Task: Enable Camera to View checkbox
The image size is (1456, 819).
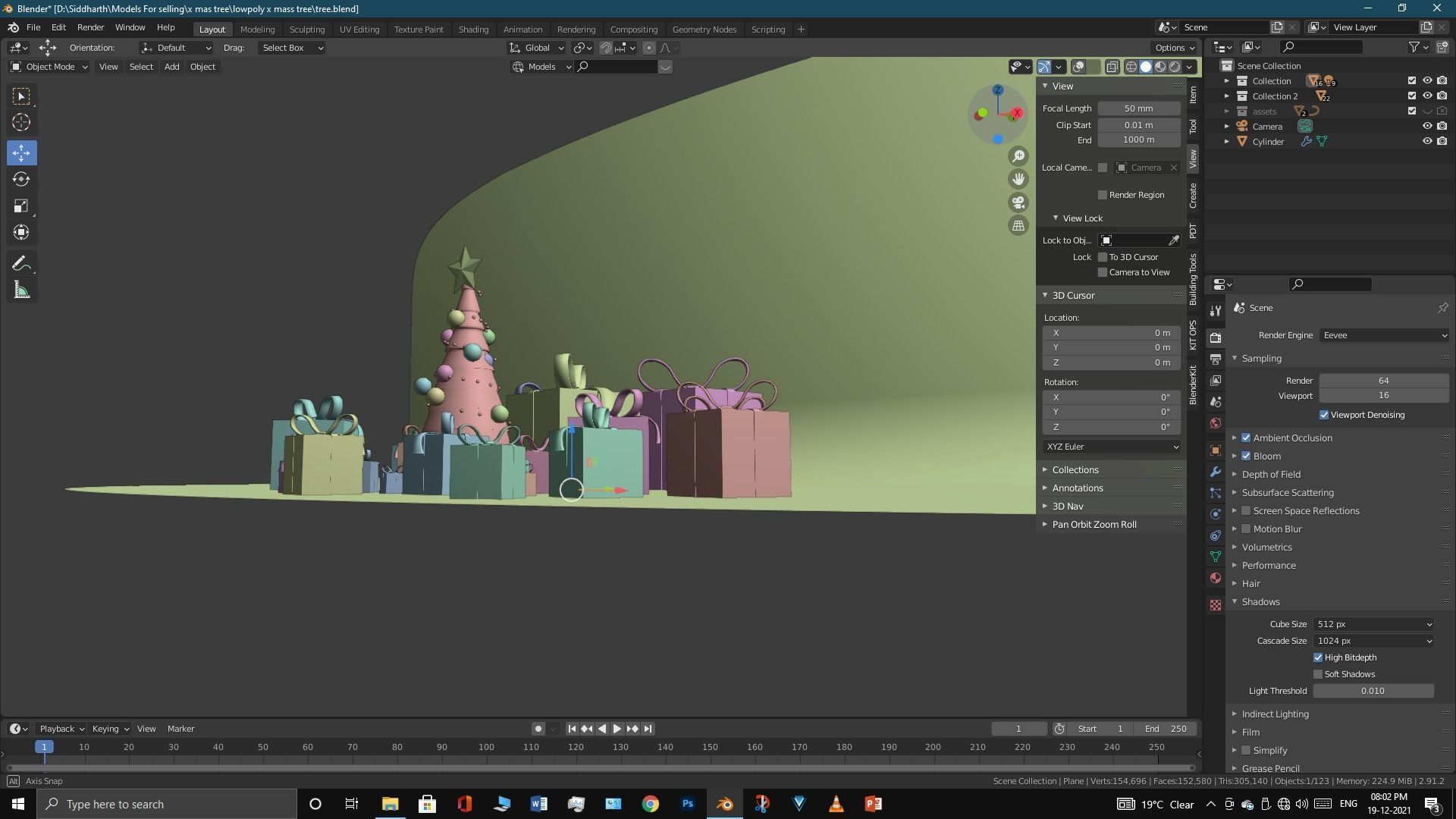Action: (1103, 272)
